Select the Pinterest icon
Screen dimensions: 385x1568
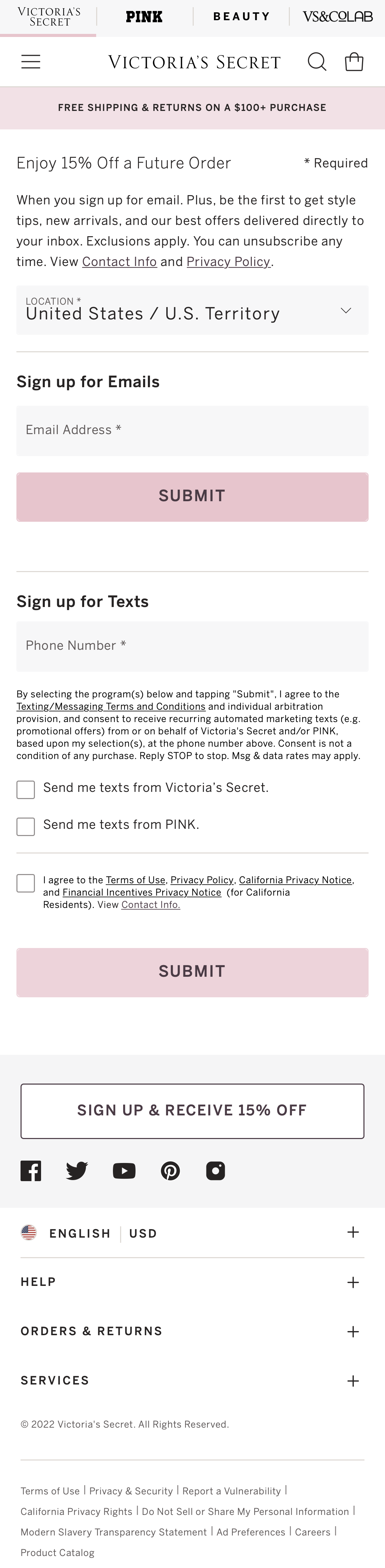click(171, 1170)
